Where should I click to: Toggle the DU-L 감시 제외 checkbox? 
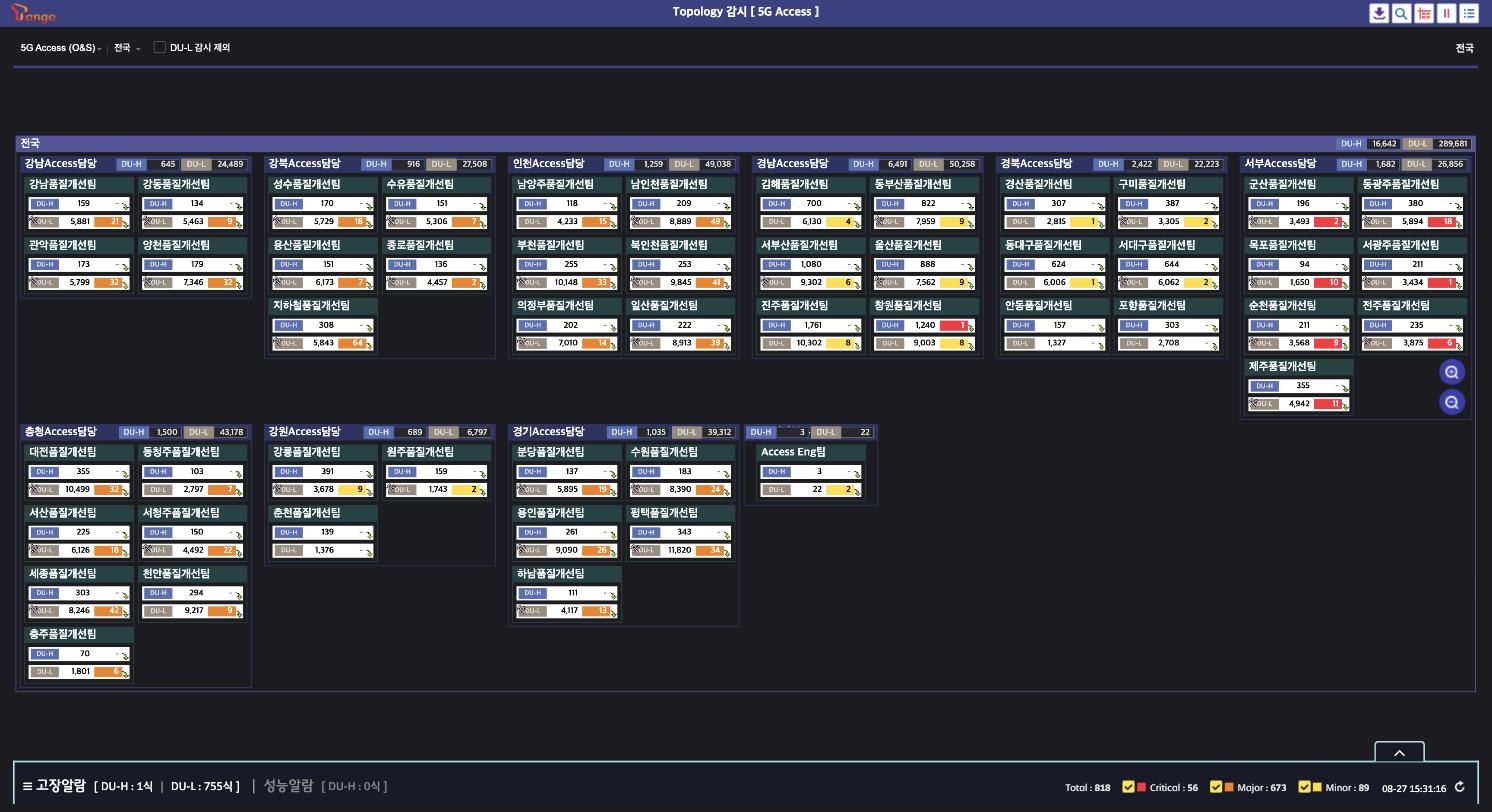(x=159, y=48)
